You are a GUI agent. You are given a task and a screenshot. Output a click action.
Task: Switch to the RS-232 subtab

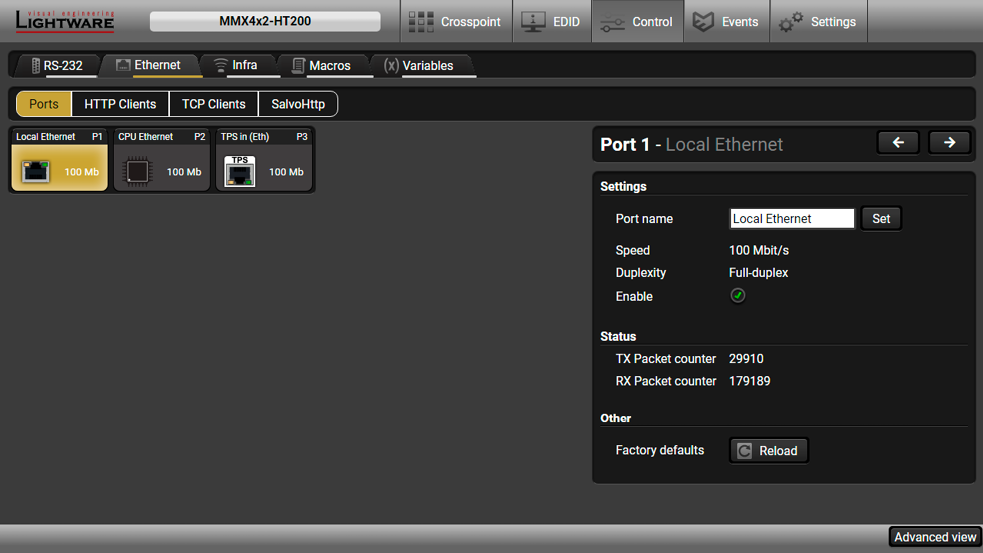58,65
